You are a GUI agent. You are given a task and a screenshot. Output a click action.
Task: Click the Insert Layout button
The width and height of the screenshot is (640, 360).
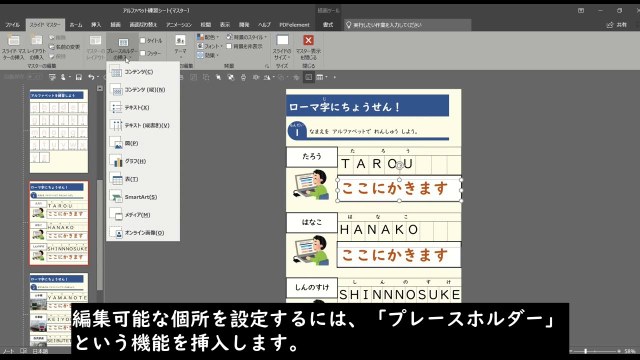(36, 48)
